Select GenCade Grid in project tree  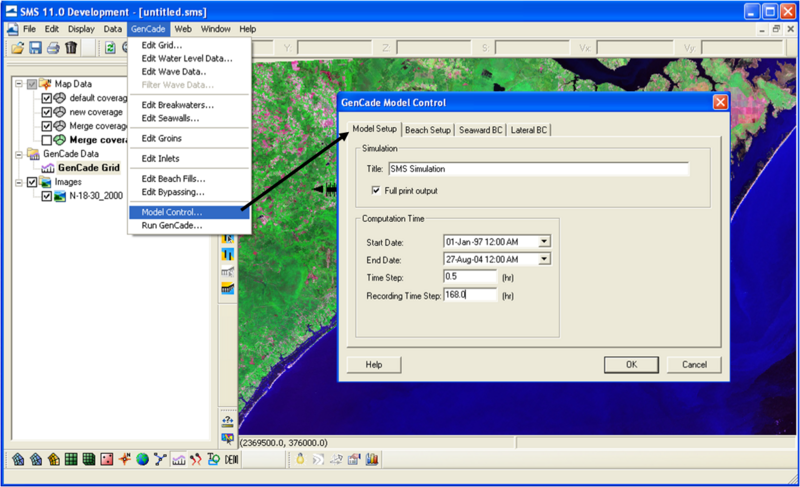pyautogui.click(x=89, y=168)
